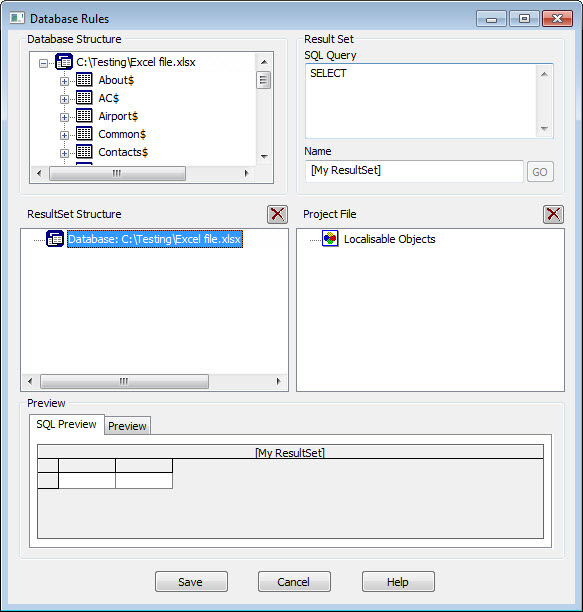Click the Contacts$ table icon
The image size is (583, 612).
point(84,152)
